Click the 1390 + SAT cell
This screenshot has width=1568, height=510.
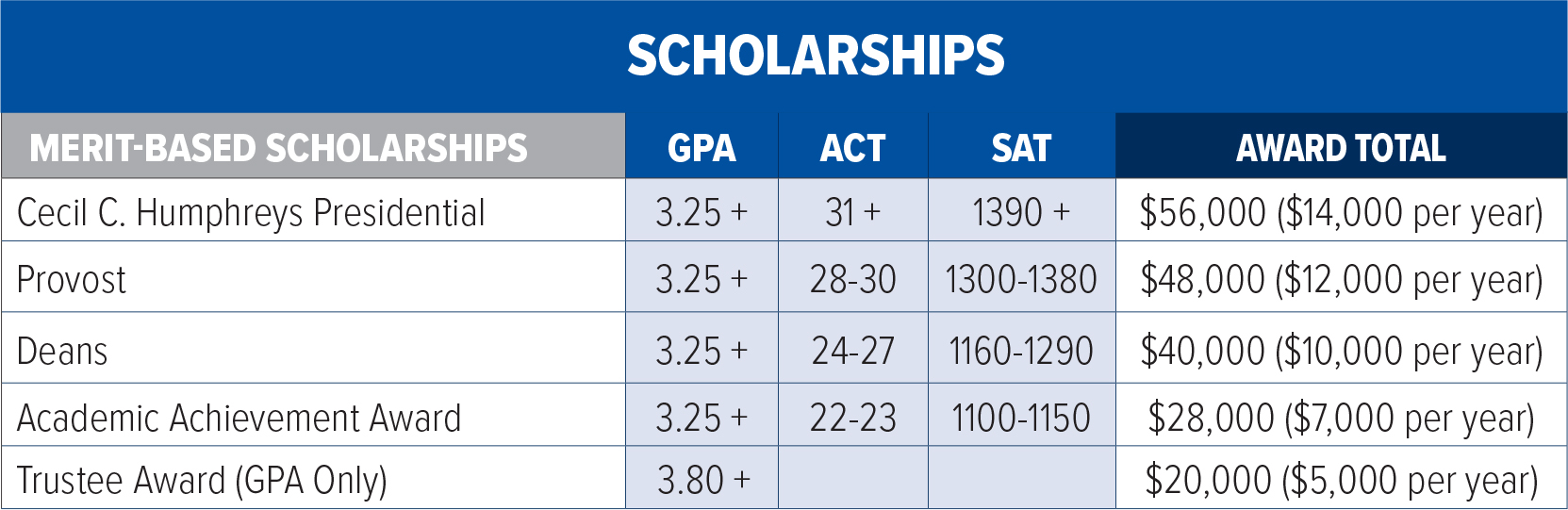click(x=1021, y=212)
